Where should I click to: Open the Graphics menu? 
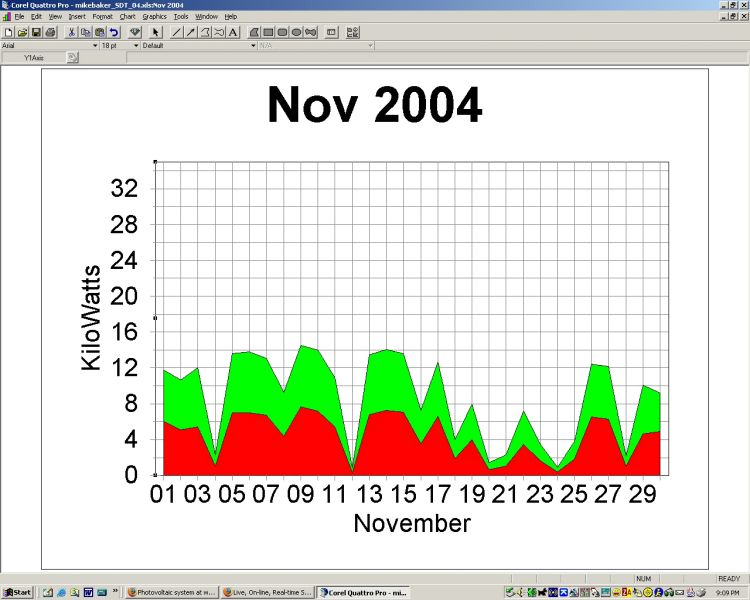click(x=154, y=17)
